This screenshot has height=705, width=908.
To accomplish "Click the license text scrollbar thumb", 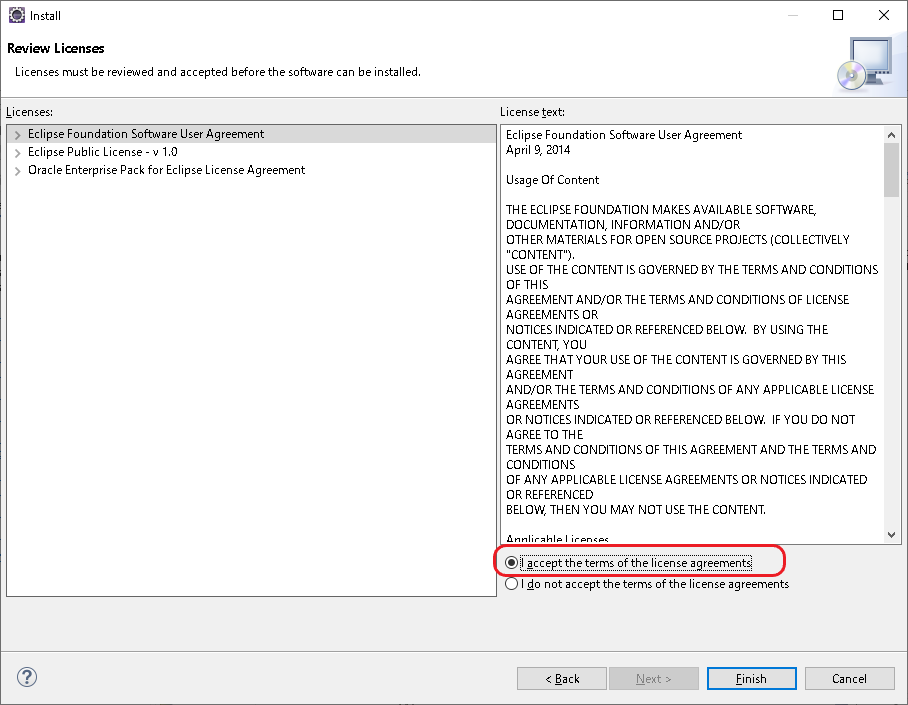I will (x=891, y=170).
